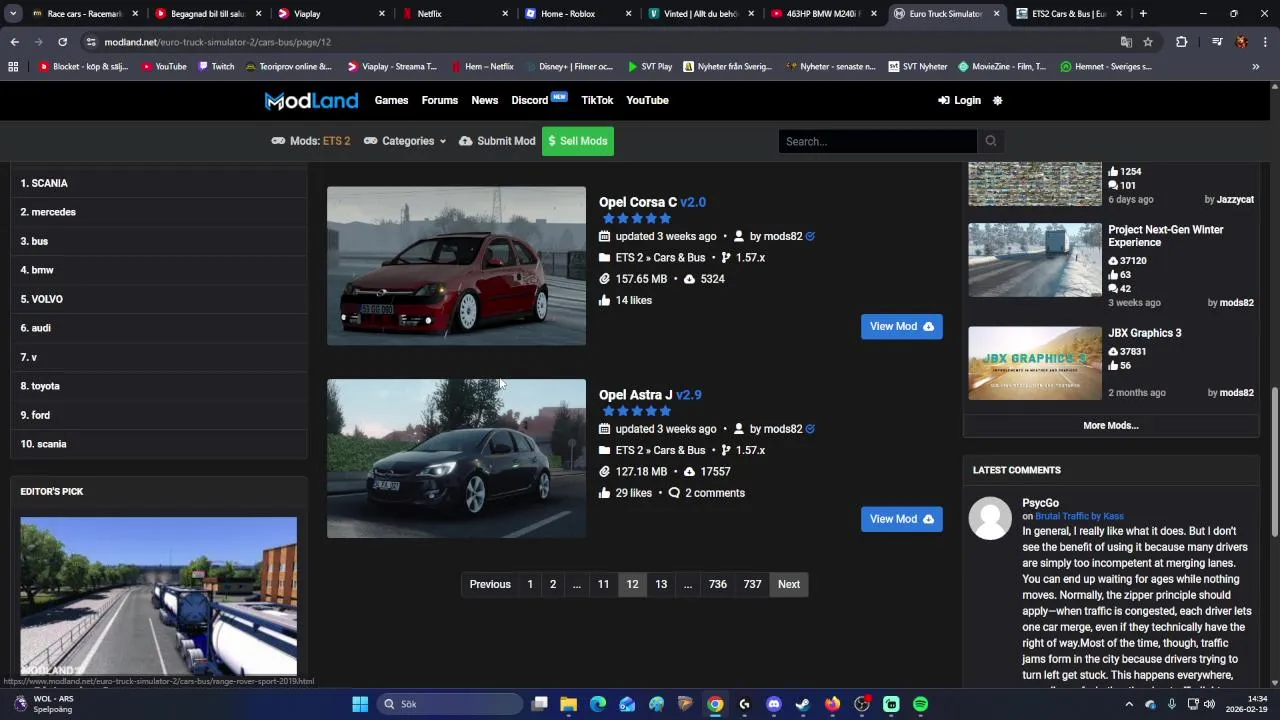Switch to the Home - Roblox tab
The image size is (1280, 720).
point(578,14)
